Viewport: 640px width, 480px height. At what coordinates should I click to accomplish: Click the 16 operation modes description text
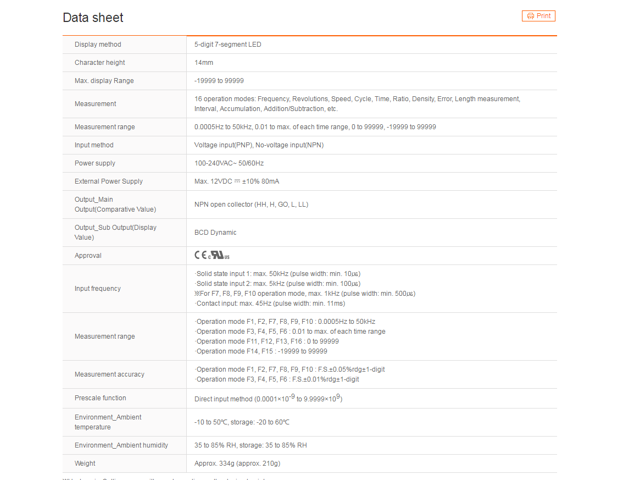(357, 103)
